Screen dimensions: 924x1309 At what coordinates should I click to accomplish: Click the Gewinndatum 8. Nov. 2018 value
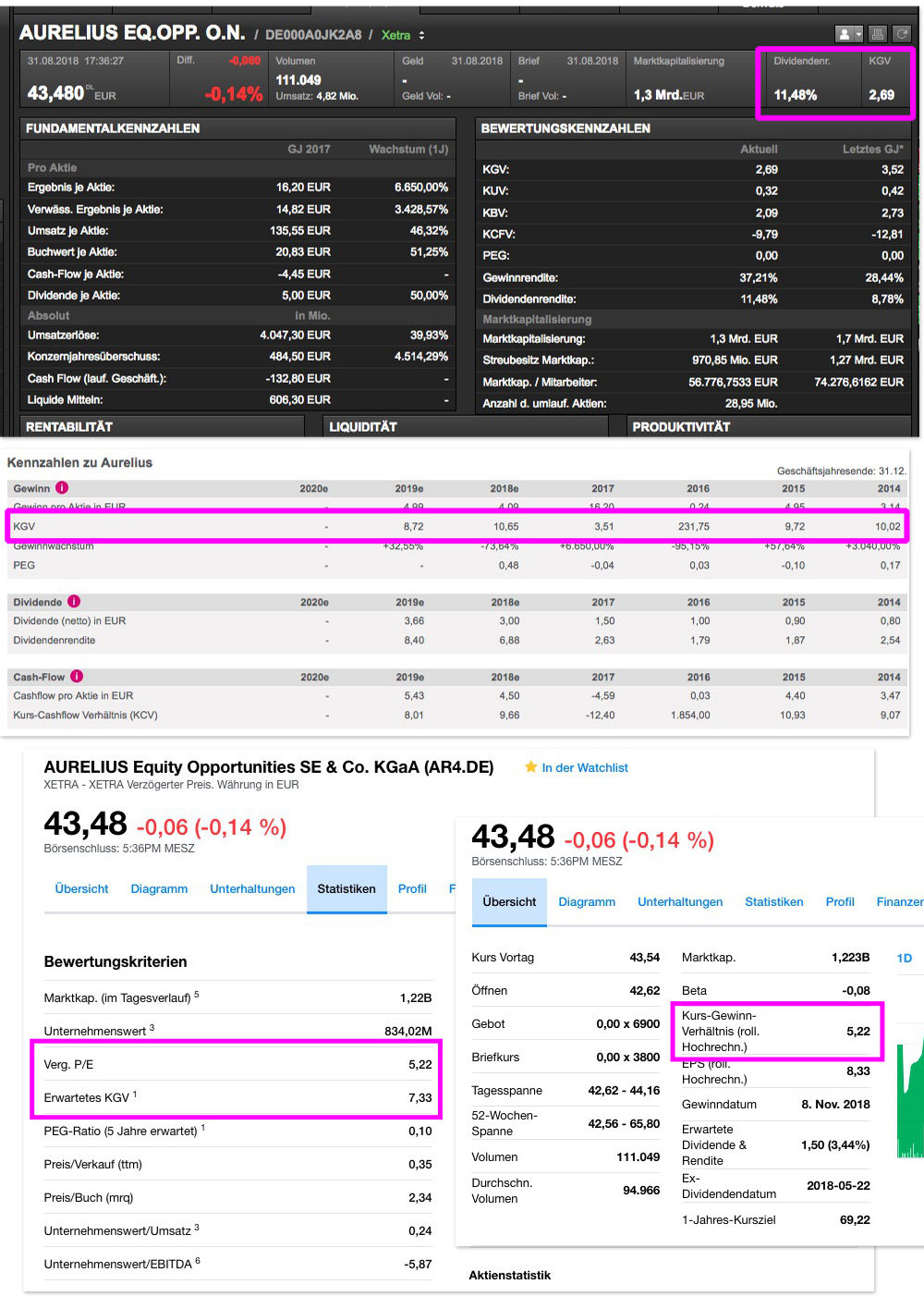pyautogui.click(x=835, y=1105)
